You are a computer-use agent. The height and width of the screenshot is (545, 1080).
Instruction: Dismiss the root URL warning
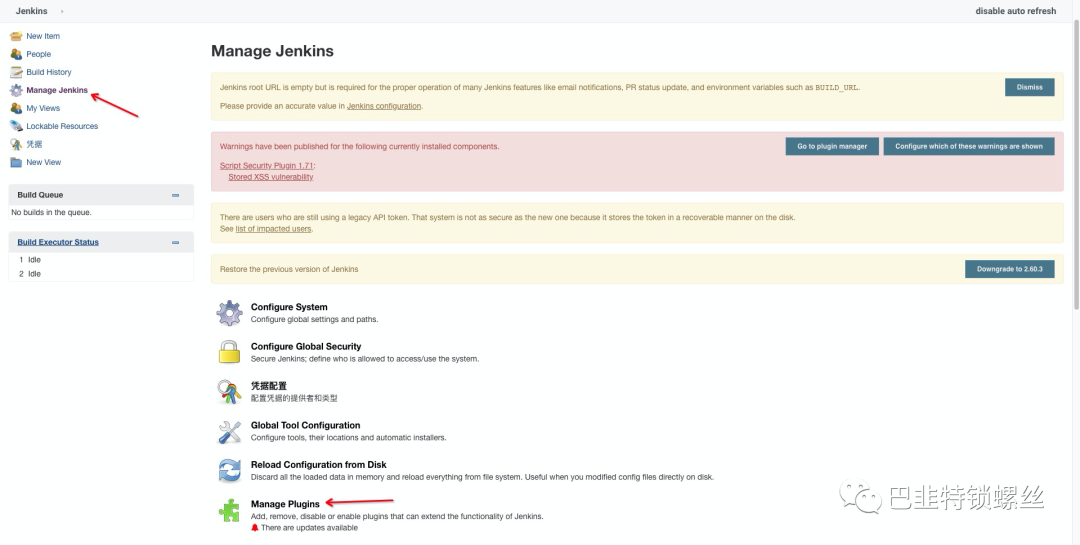(1029, 87)
